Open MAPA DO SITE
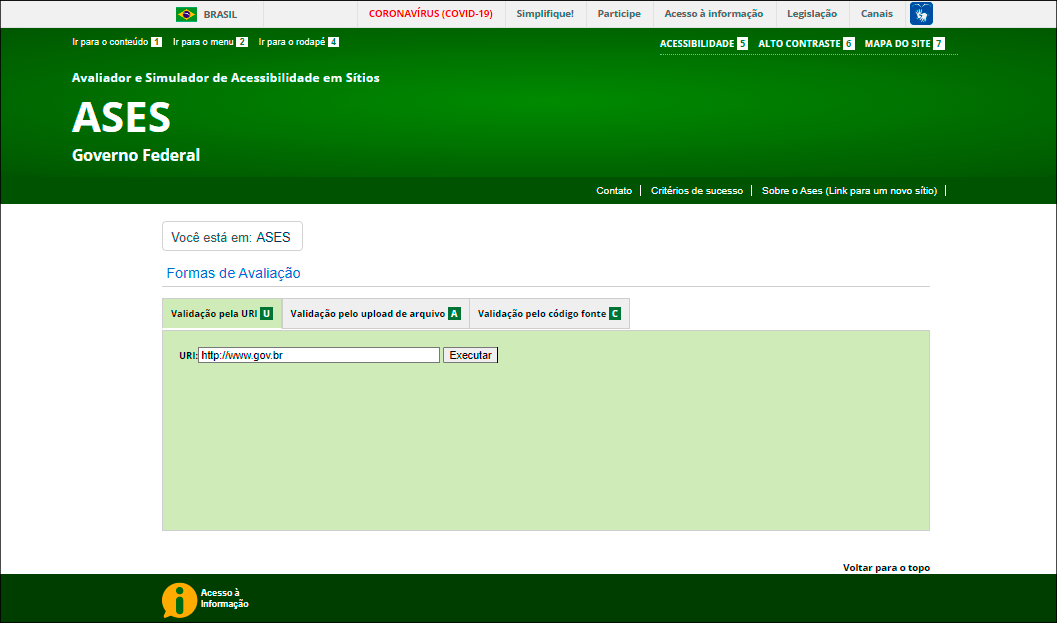This screenshot has height=623, width=1057. (904, 43)
